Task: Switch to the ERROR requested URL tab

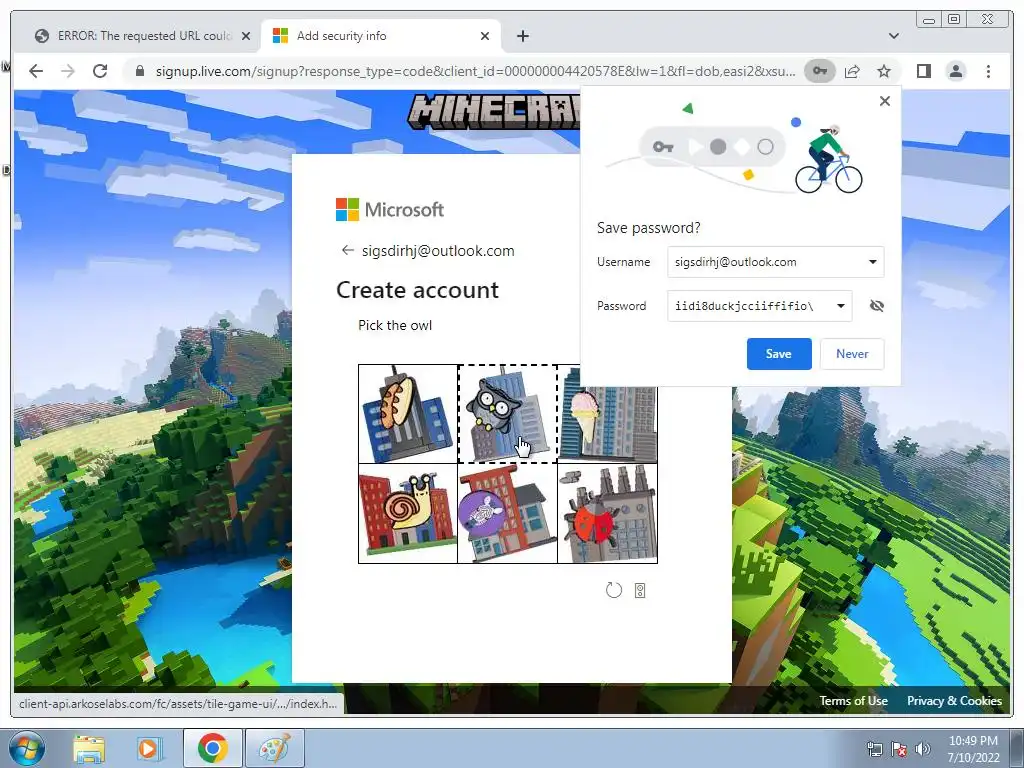Action: click(x=143, y=36)
